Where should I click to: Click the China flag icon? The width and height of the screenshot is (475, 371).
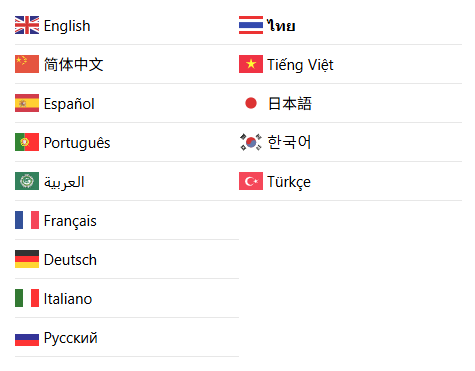pos(27,64)
